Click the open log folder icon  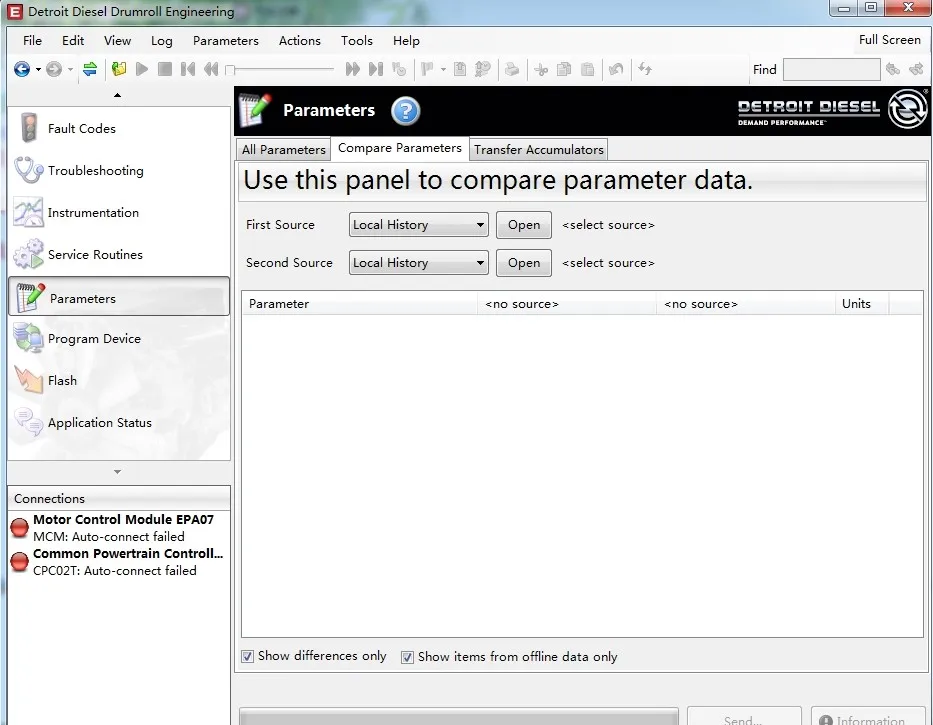coord(119,69)
